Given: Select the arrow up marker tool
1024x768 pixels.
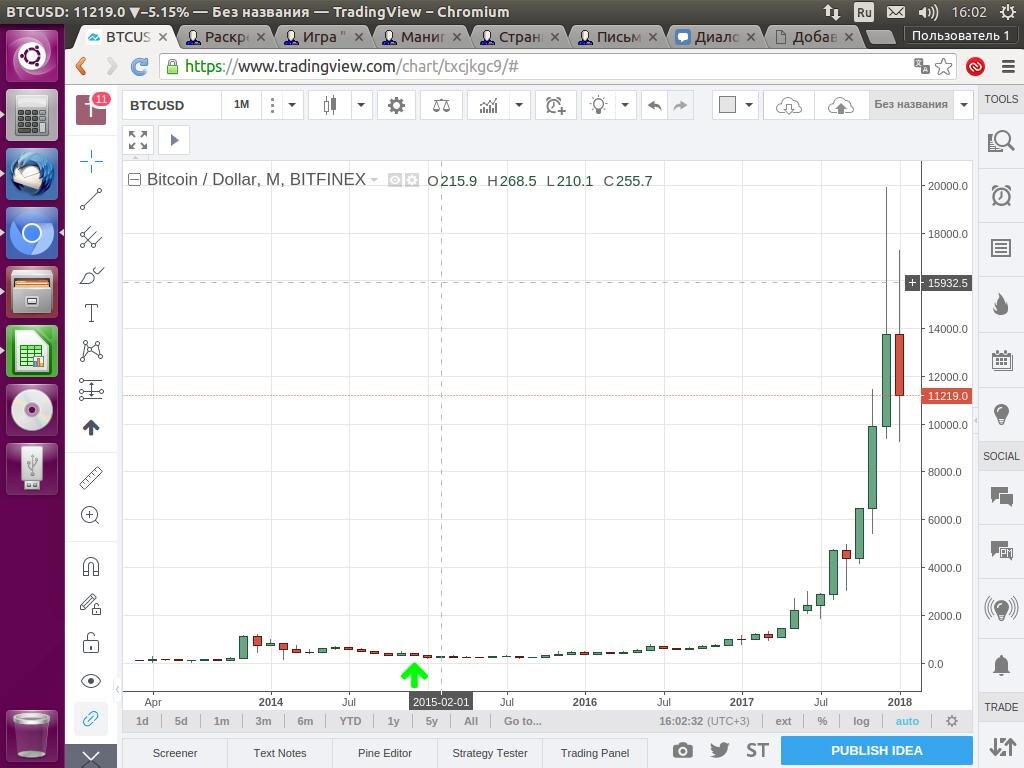Looking at the screenshot, I should click(91, 428).
